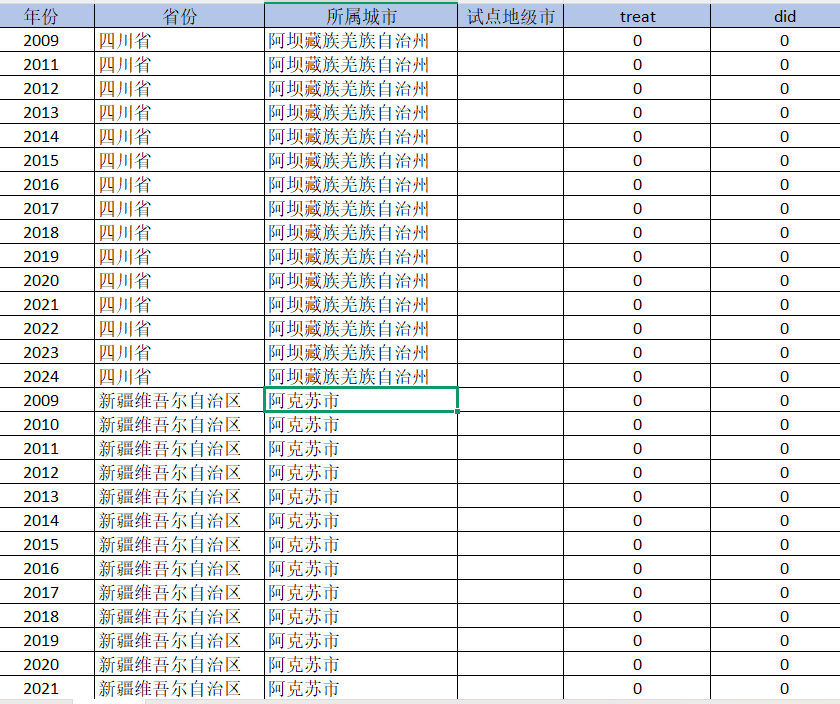Click empty 试点地级市 cell in 阿克苏市 2012 row
Viewport: 840px width, 704px height.
510,472
